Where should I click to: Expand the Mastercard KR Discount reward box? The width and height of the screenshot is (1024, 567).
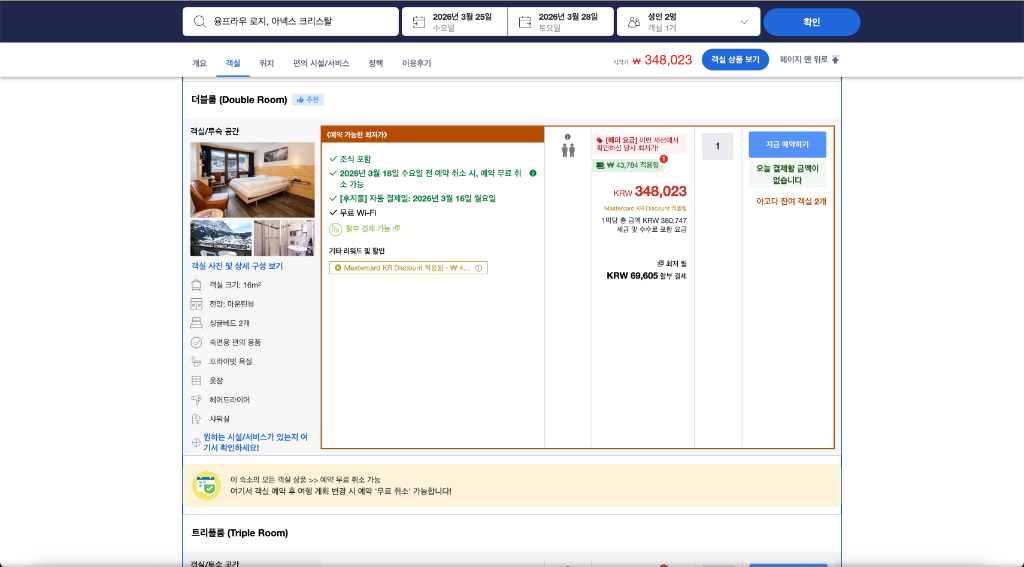click(405, 268)
